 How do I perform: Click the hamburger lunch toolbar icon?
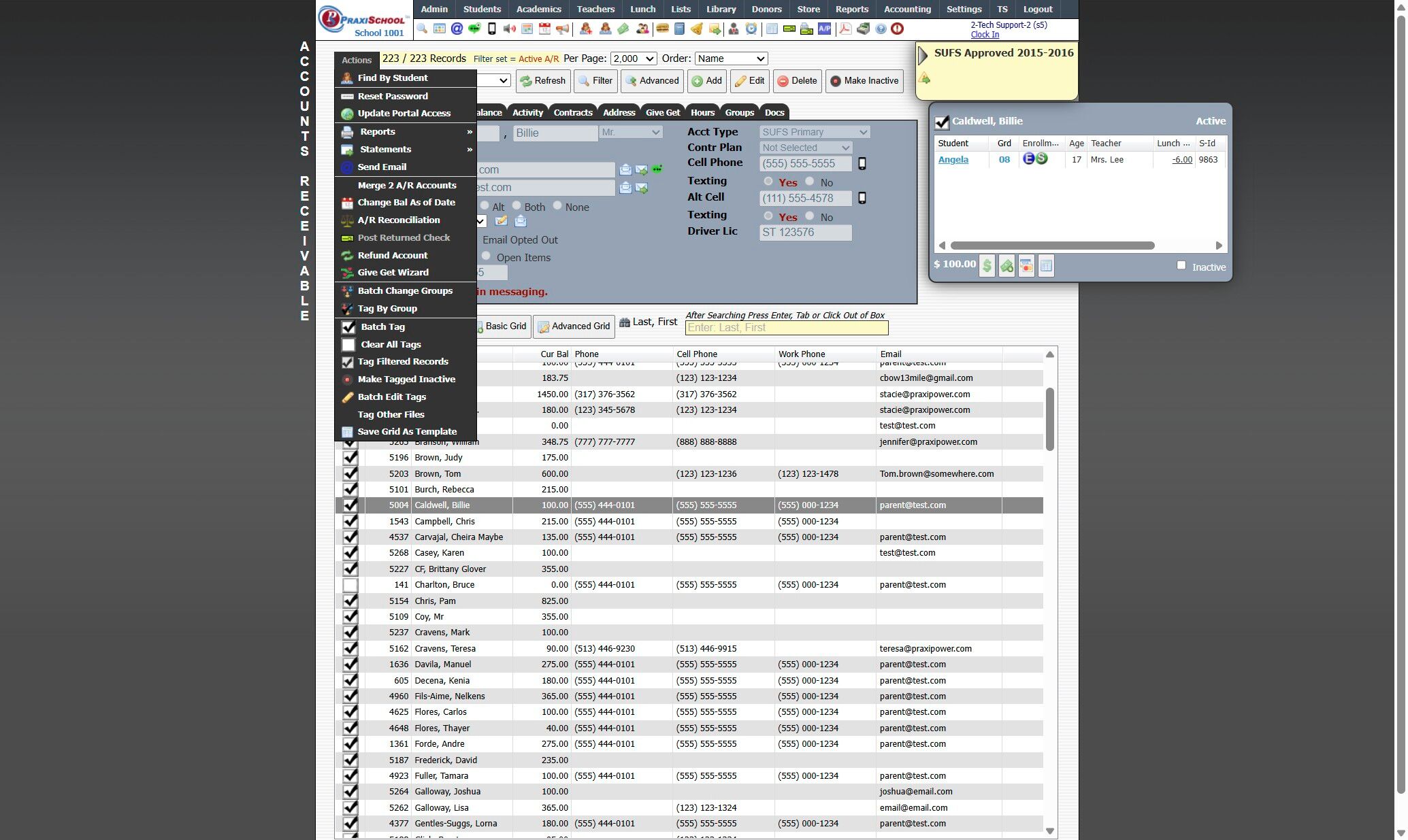click(661, 29)
